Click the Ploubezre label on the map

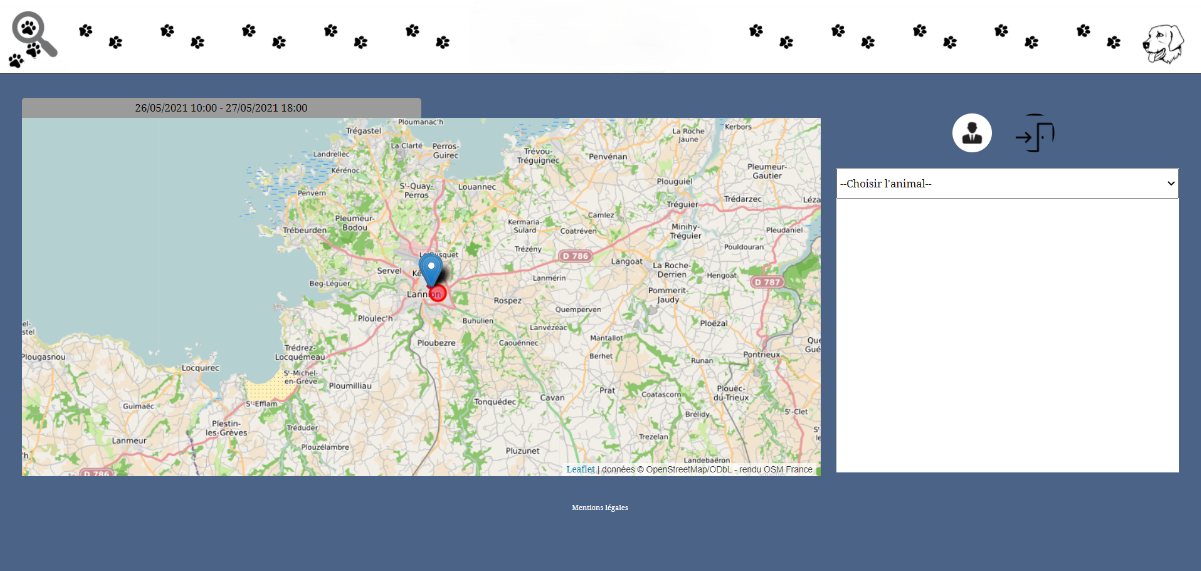point(437,341)
